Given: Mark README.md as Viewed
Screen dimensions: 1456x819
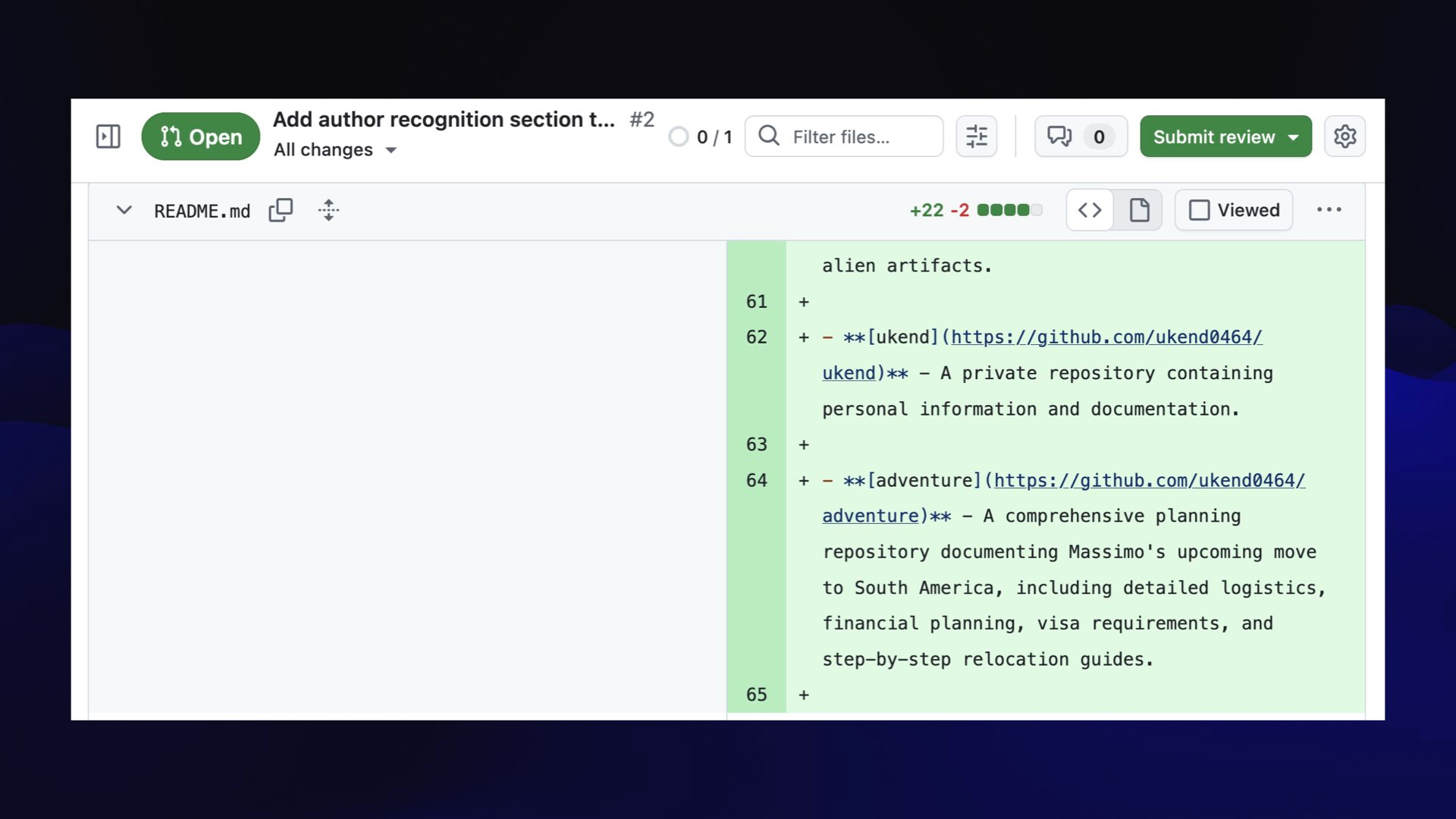Looking at the screenshot, I should pyautogui.click(x=1233, y=210).
